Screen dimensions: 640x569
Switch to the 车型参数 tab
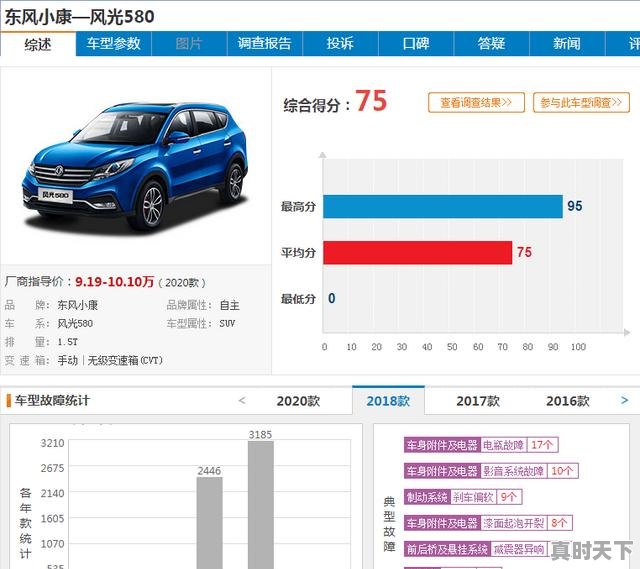tap(113, 44)
